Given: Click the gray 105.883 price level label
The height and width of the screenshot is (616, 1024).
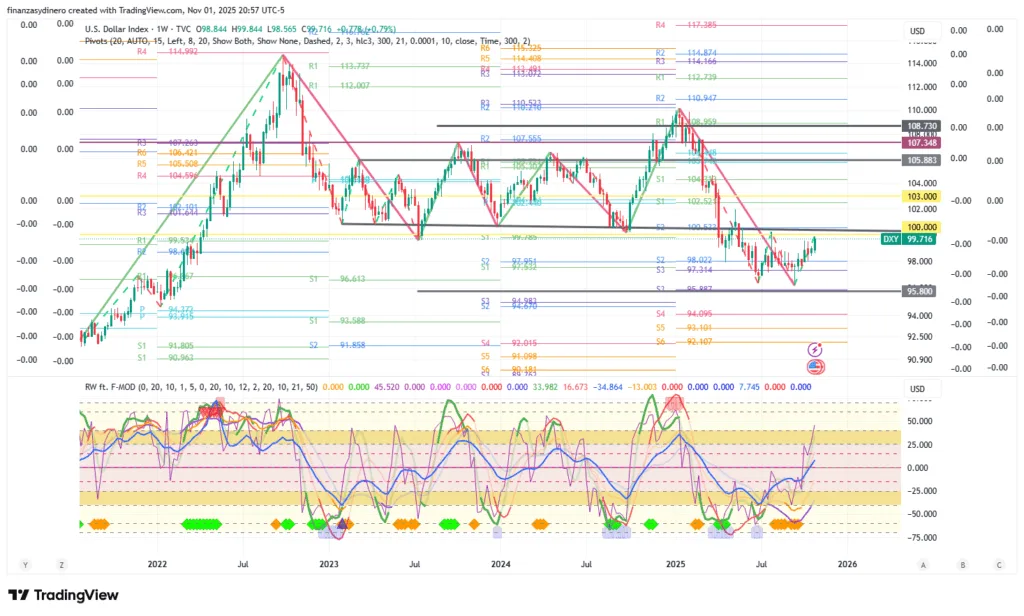Looking at the screenshot, I should tap(920, 160).
